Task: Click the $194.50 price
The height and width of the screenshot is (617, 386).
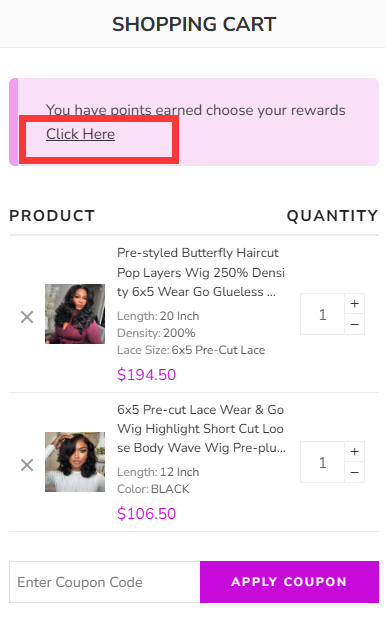Action: [x=146, y=375]
